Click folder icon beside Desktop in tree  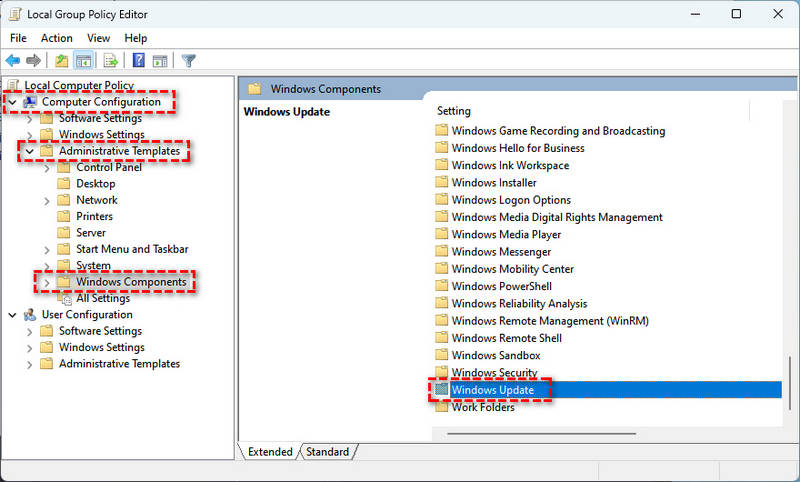[64, 184]
